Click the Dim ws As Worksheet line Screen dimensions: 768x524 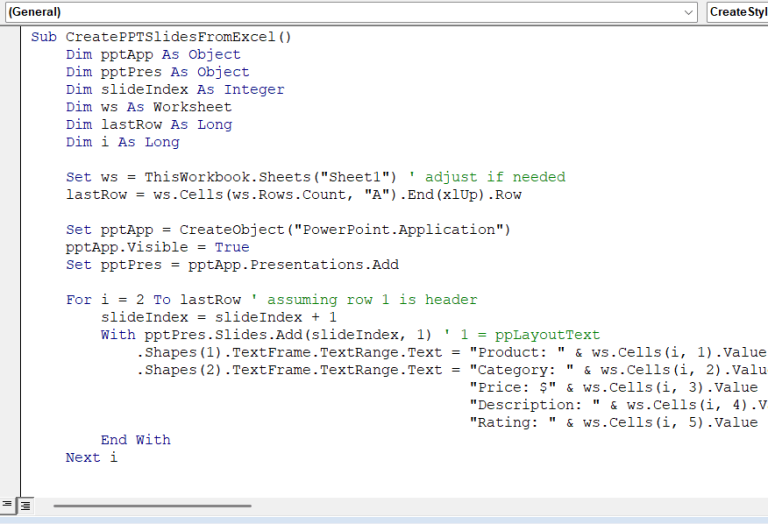coord(148,107)
